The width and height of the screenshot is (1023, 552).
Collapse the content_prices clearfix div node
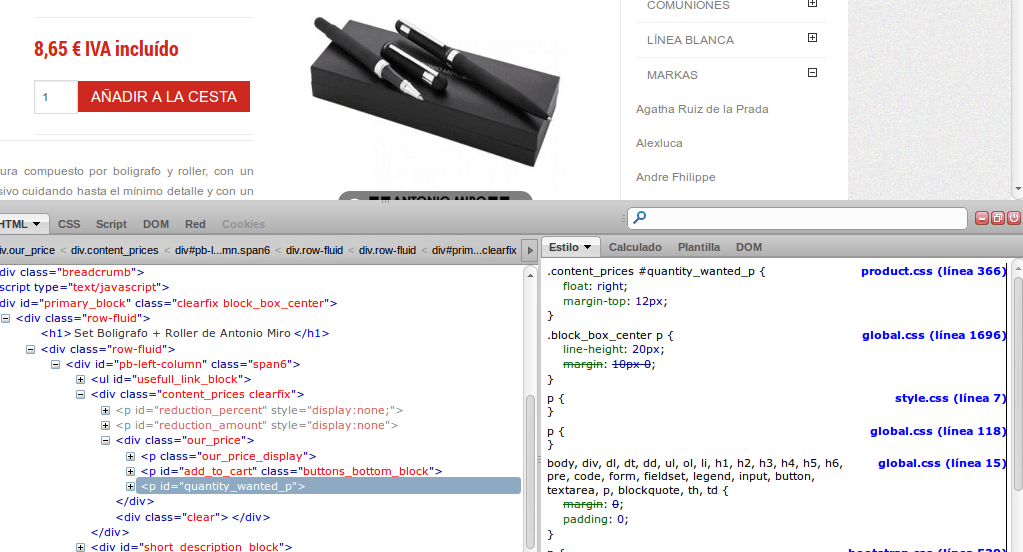click(x=80, y=395)
